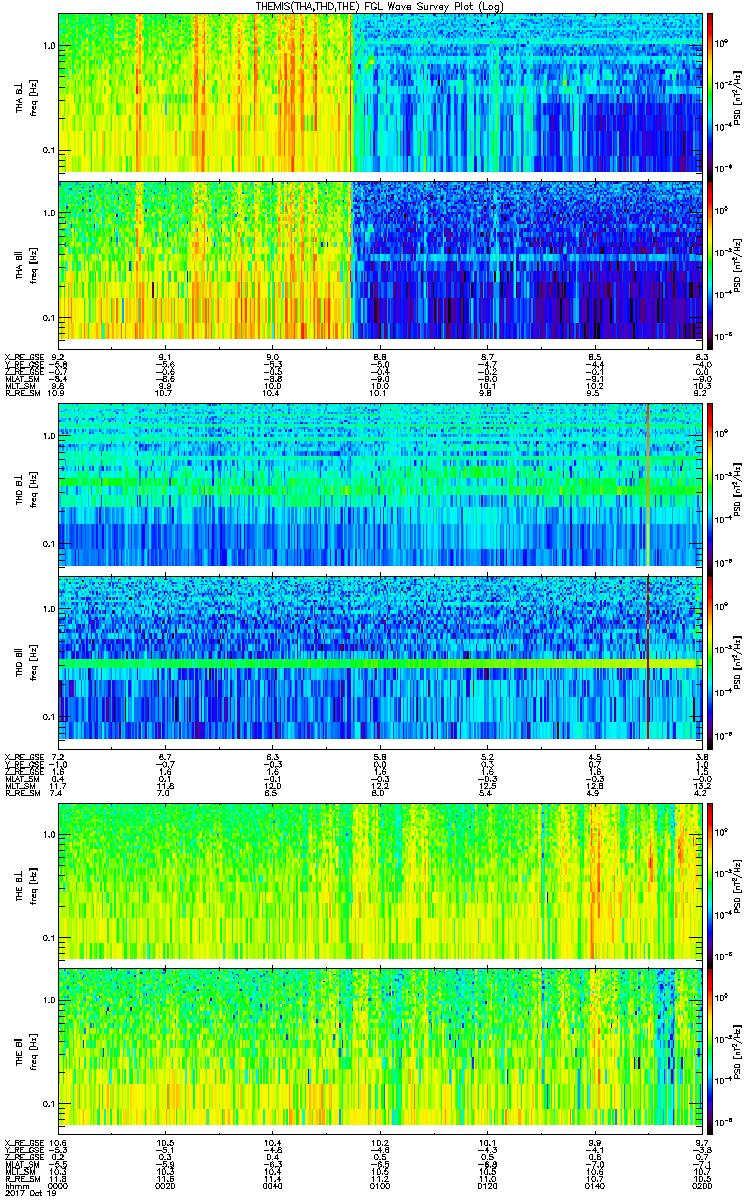The width and height of the screenshot is (750, 1200).
Task: Click the 0140 time tick label
Action: tap(595, 1186)
